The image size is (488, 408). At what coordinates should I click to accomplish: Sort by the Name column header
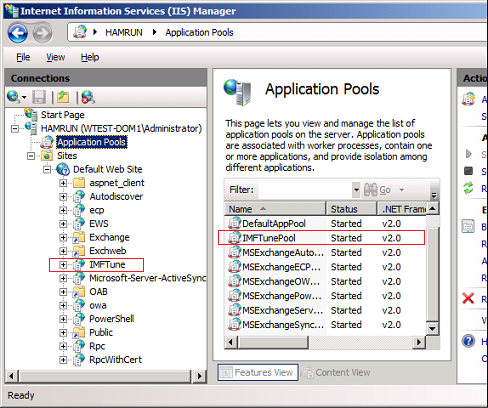(275, 209)
